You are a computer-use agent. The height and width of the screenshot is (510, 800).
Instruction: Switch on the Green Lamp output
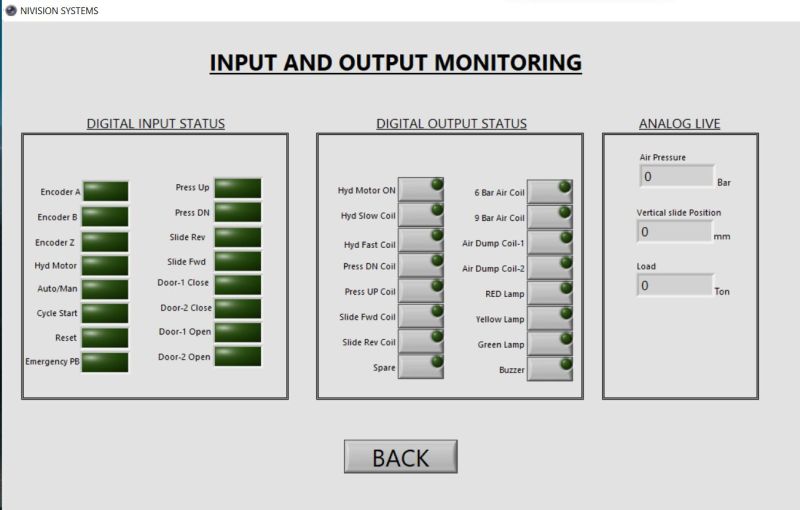[x=550, y=344]
